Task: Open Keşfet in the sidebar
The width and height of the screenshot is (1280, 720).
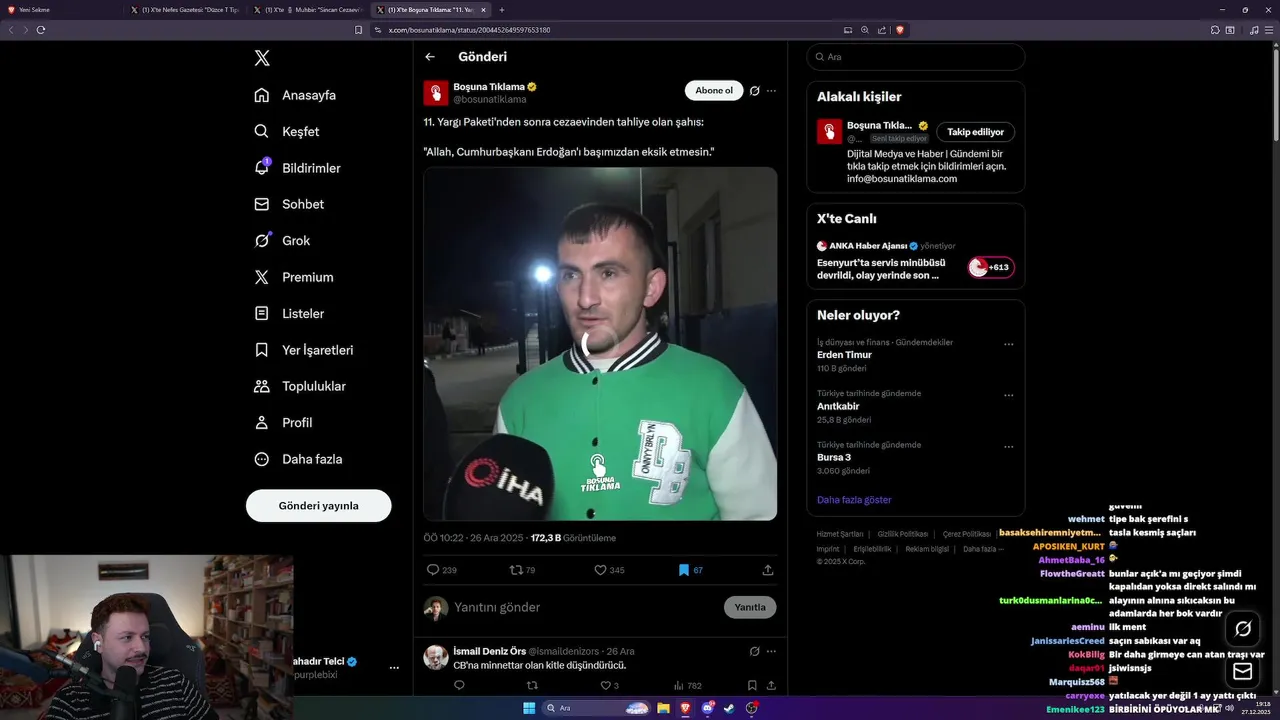Action: (288, 131)
